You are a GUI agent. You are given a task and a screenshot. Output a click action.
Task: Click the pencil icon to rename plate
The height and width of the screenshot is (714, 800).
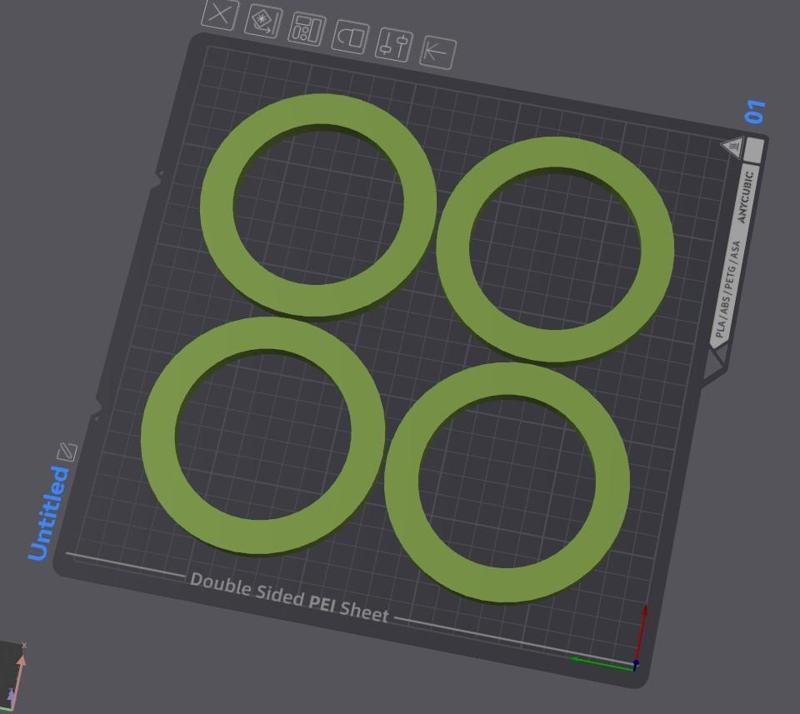67,452
